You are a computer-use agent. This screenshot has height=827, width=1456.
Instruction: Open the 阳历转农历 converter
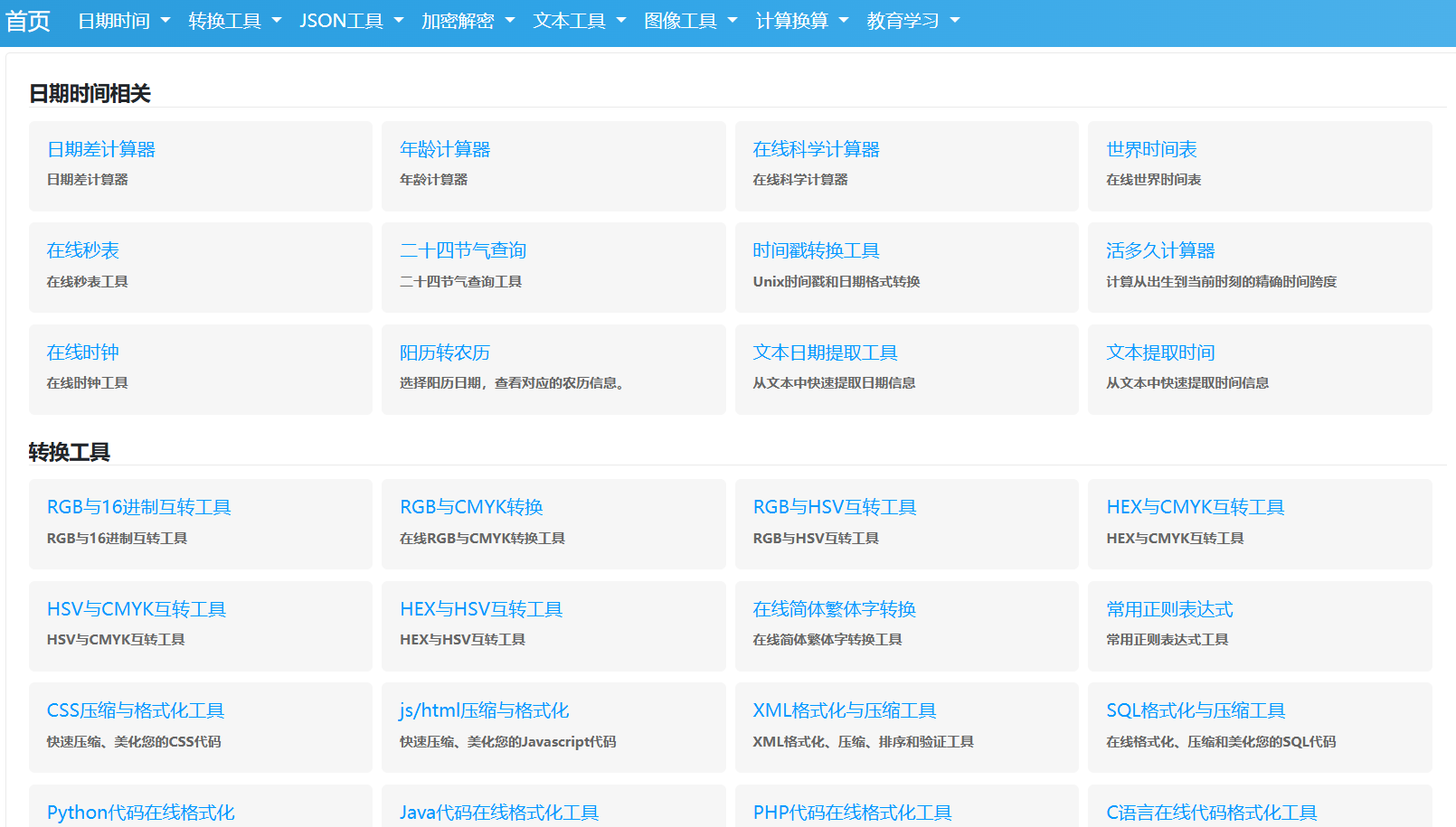[x=445, y=352]
